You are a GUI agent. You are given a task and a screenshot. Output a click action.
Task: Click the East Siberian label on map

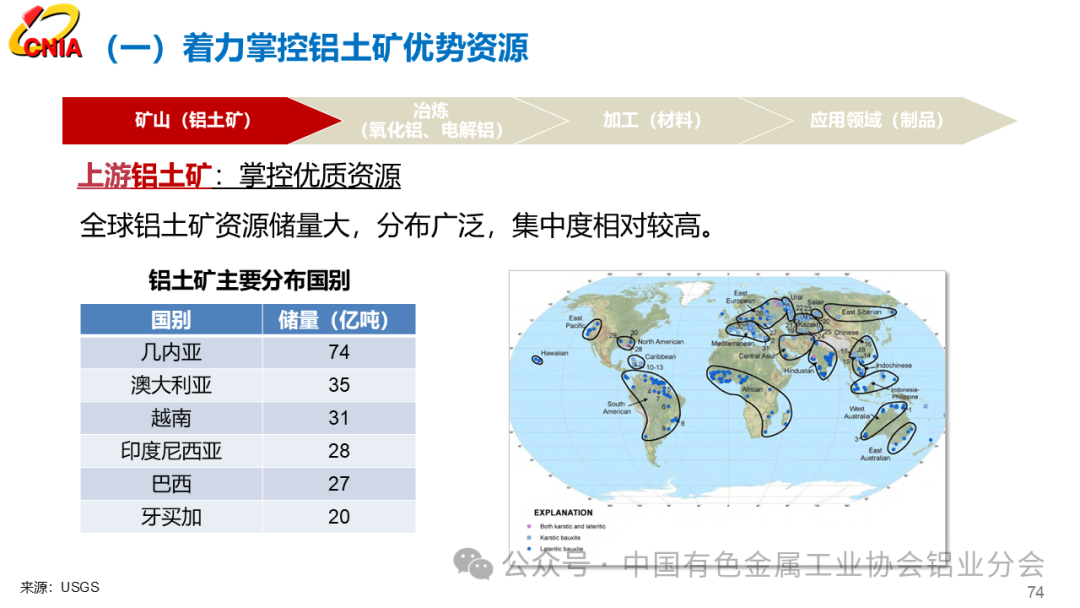(861, 312)
